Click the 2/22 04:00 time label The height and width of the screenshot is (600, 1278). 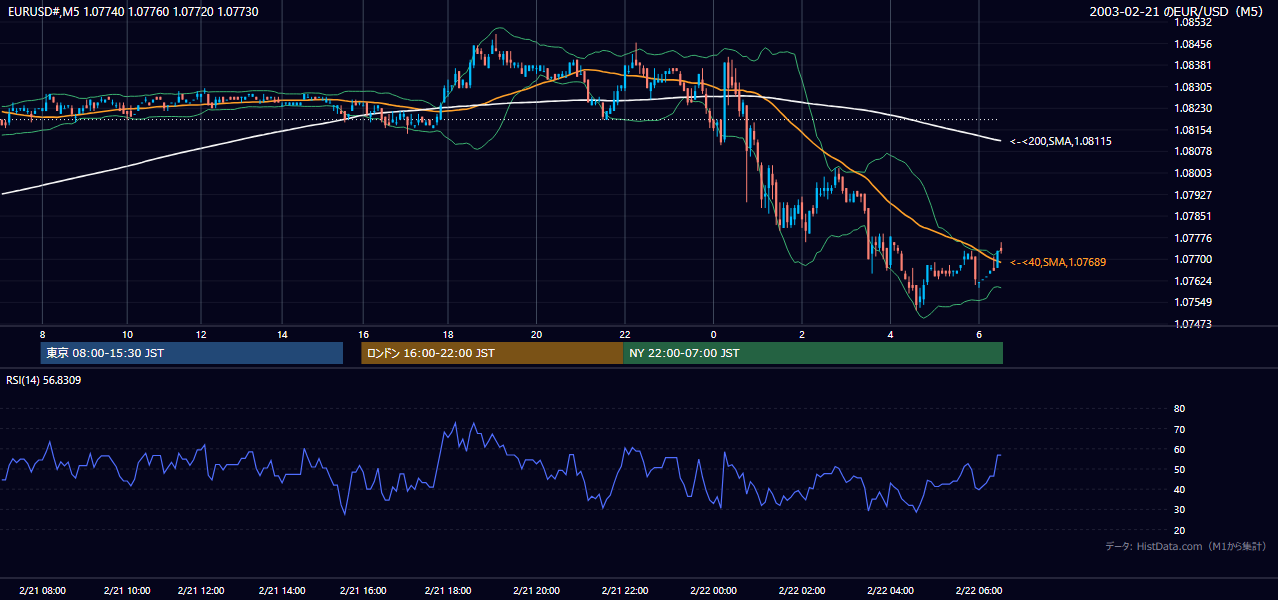tap(890, 590)
